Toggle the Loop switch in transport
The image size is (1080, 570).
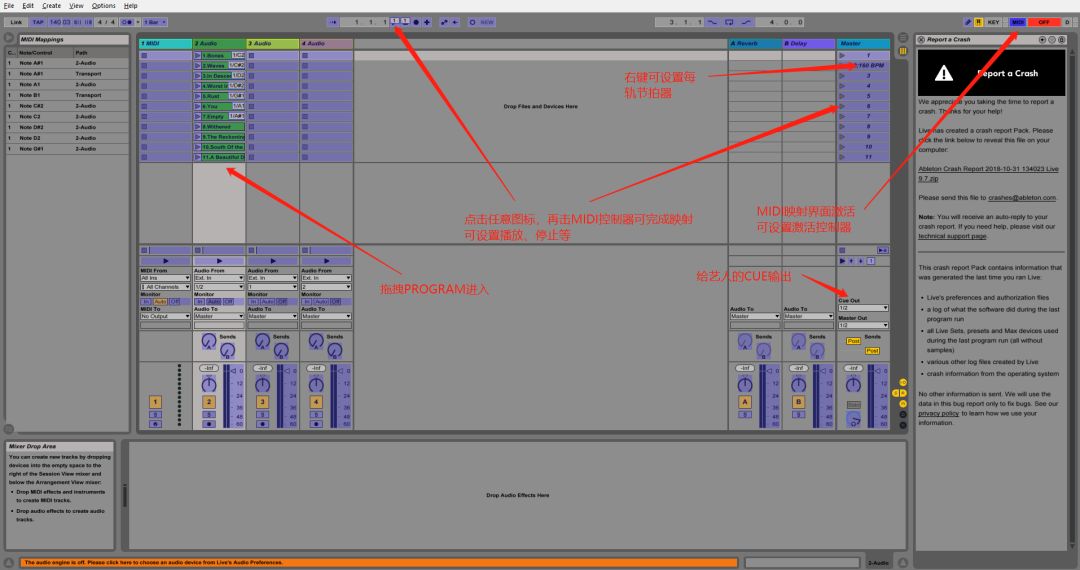pos(729,22)
